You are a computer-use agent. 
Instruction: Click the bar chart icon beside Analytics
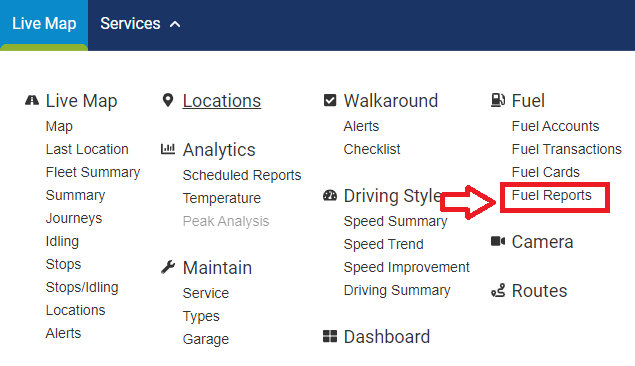[168, 149]
